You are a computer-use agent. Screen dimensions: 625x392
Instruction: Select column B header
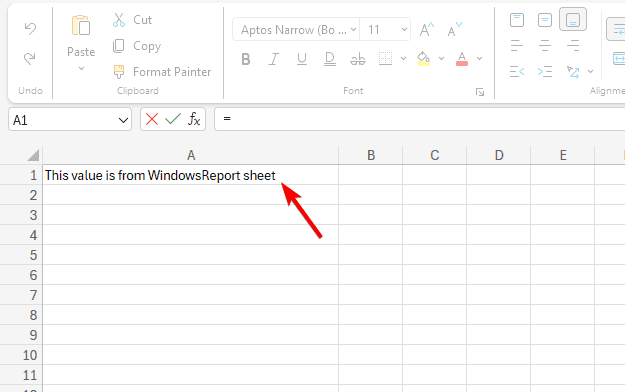(371, 155)
